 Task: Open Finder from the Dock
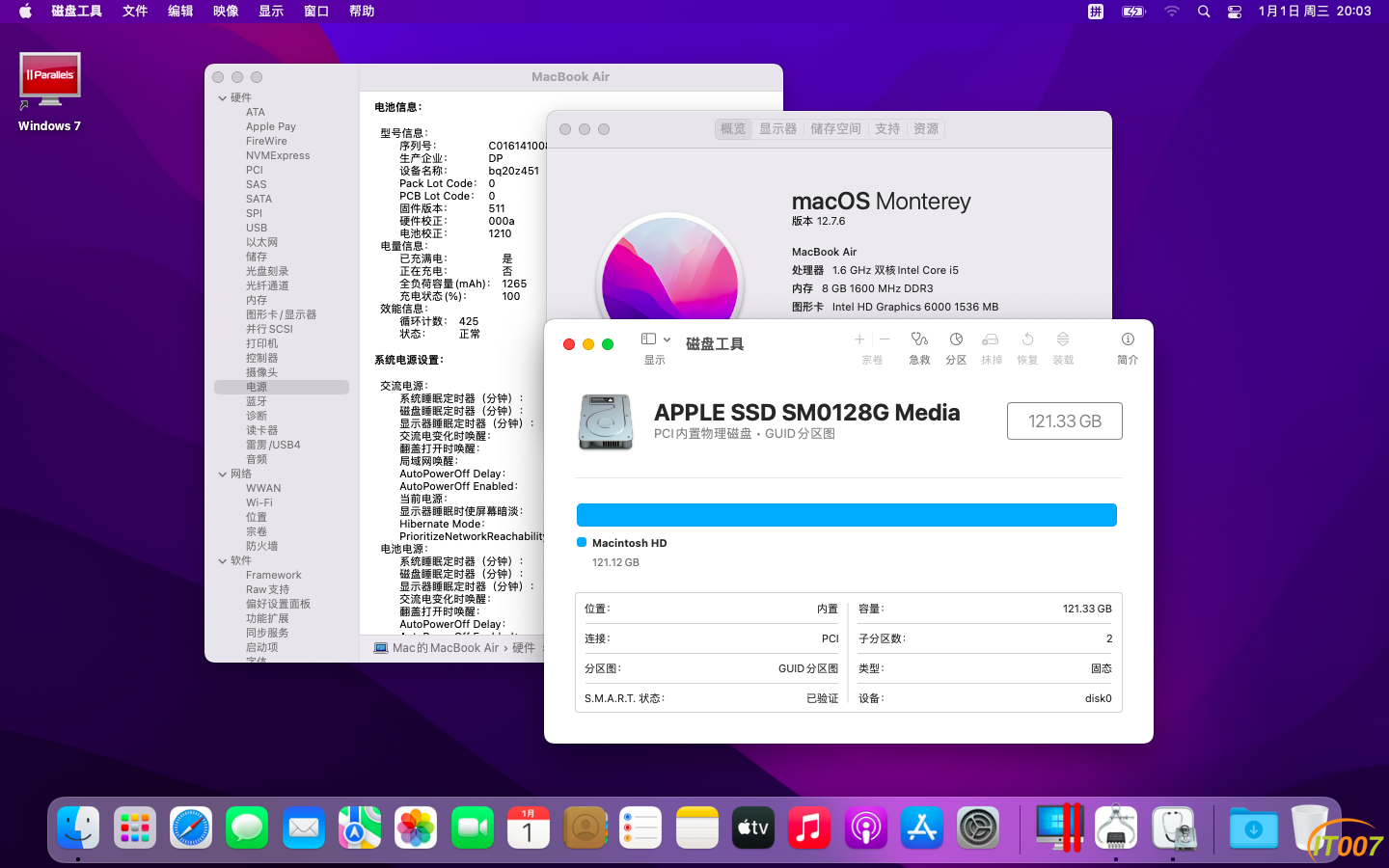click(78, 827)
